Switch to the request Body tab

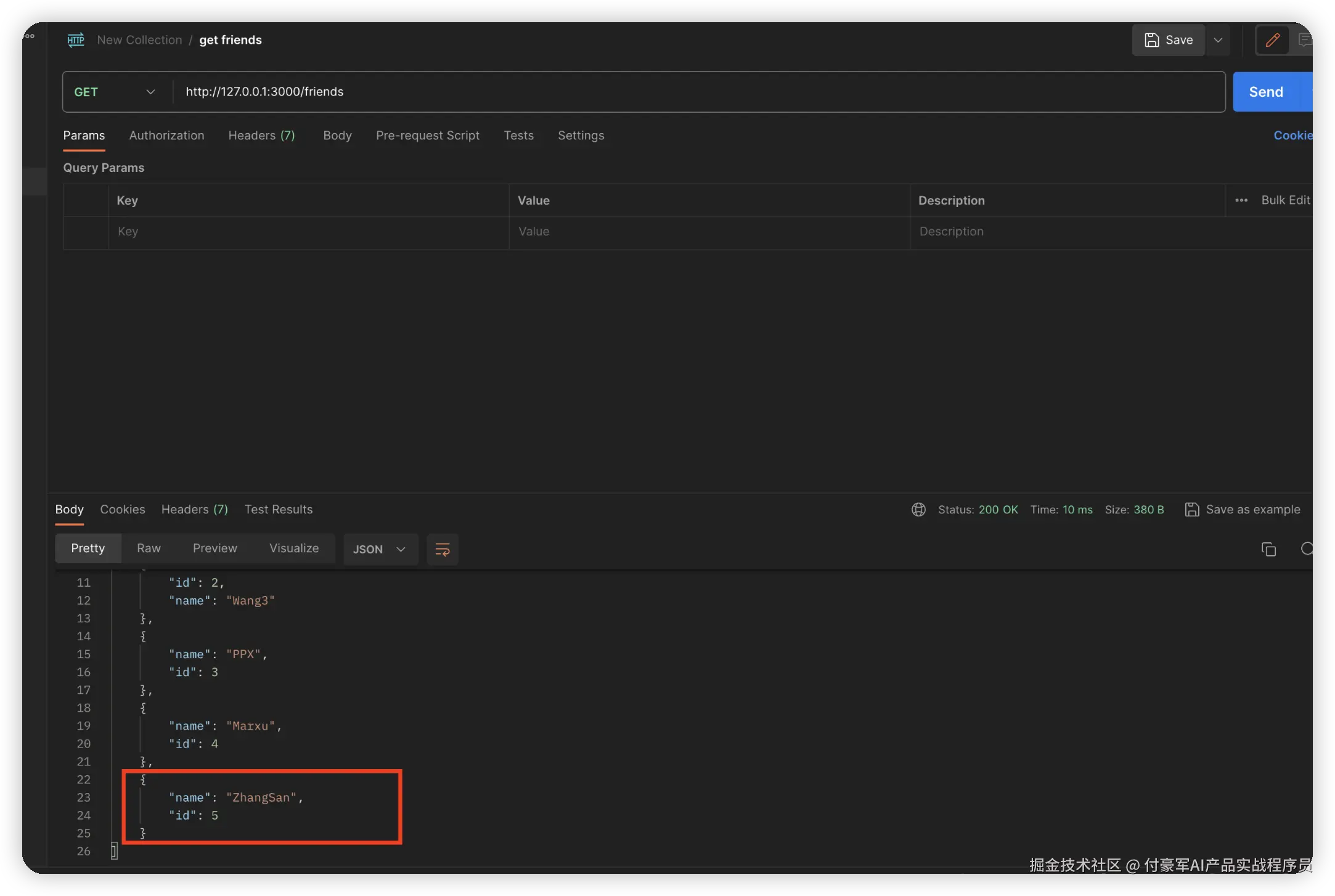(337, 136)
